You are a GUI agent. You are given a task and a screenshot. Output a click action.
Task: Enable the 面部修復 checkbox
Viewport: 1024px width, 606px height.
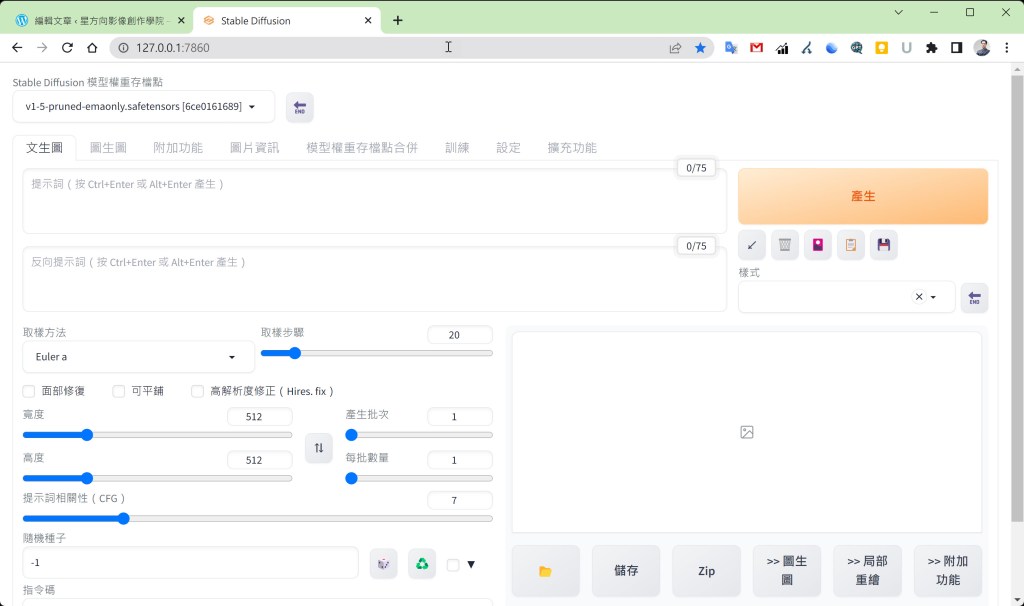(x=29, y=392)
